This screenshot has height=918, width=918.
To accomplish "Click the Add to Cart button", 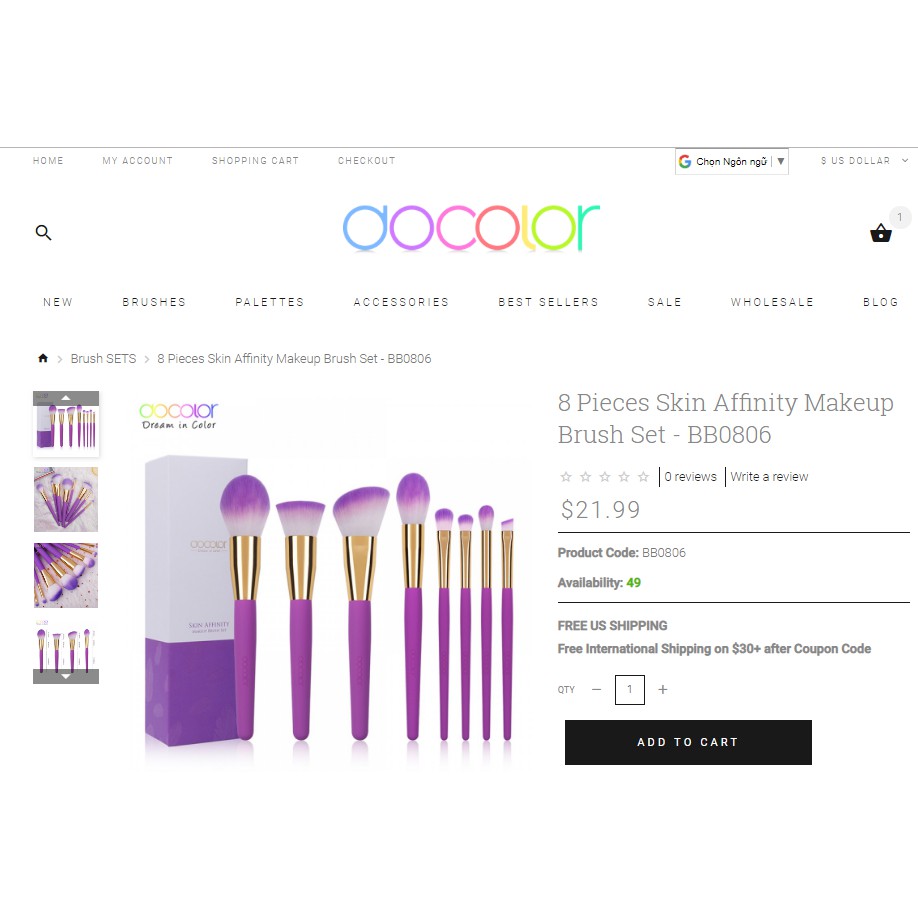I will coord(688,742).
